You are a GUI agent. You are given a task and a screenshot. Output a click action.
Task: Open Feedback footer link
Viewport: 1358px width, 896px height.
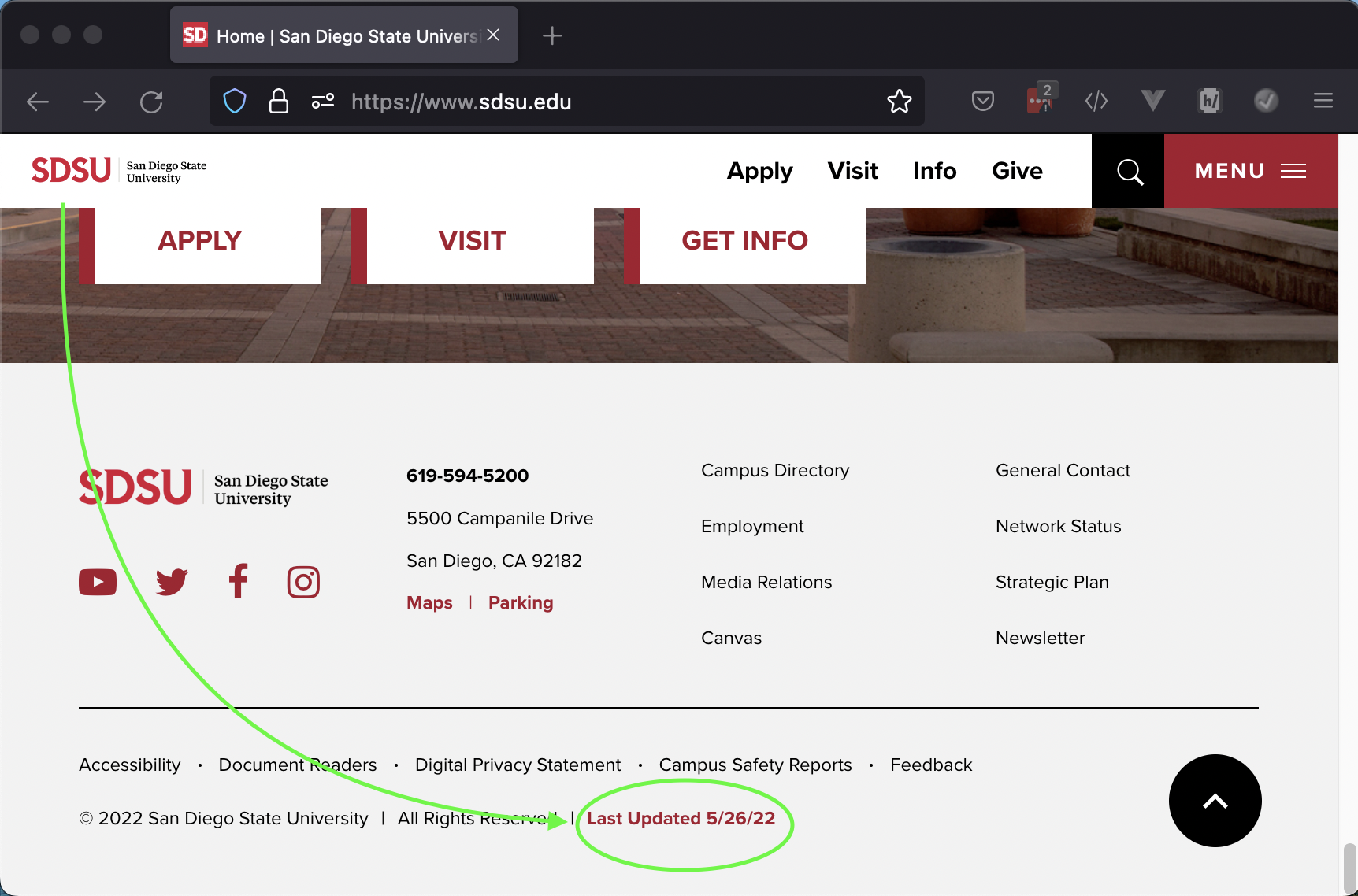pyautogui.click(x=931, y=765)
